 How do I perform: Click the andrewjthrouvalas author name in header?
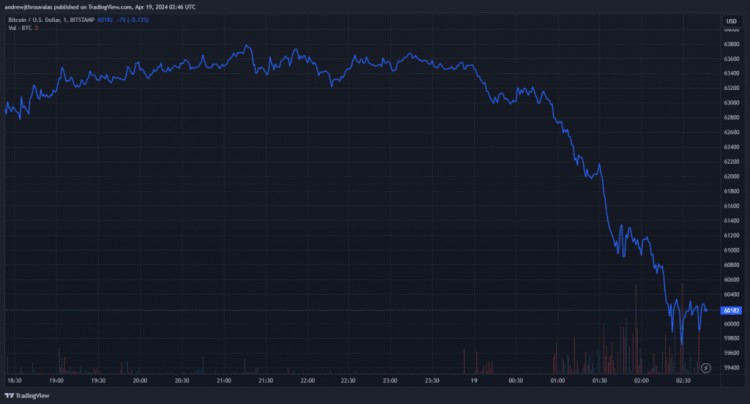(28, 7)
